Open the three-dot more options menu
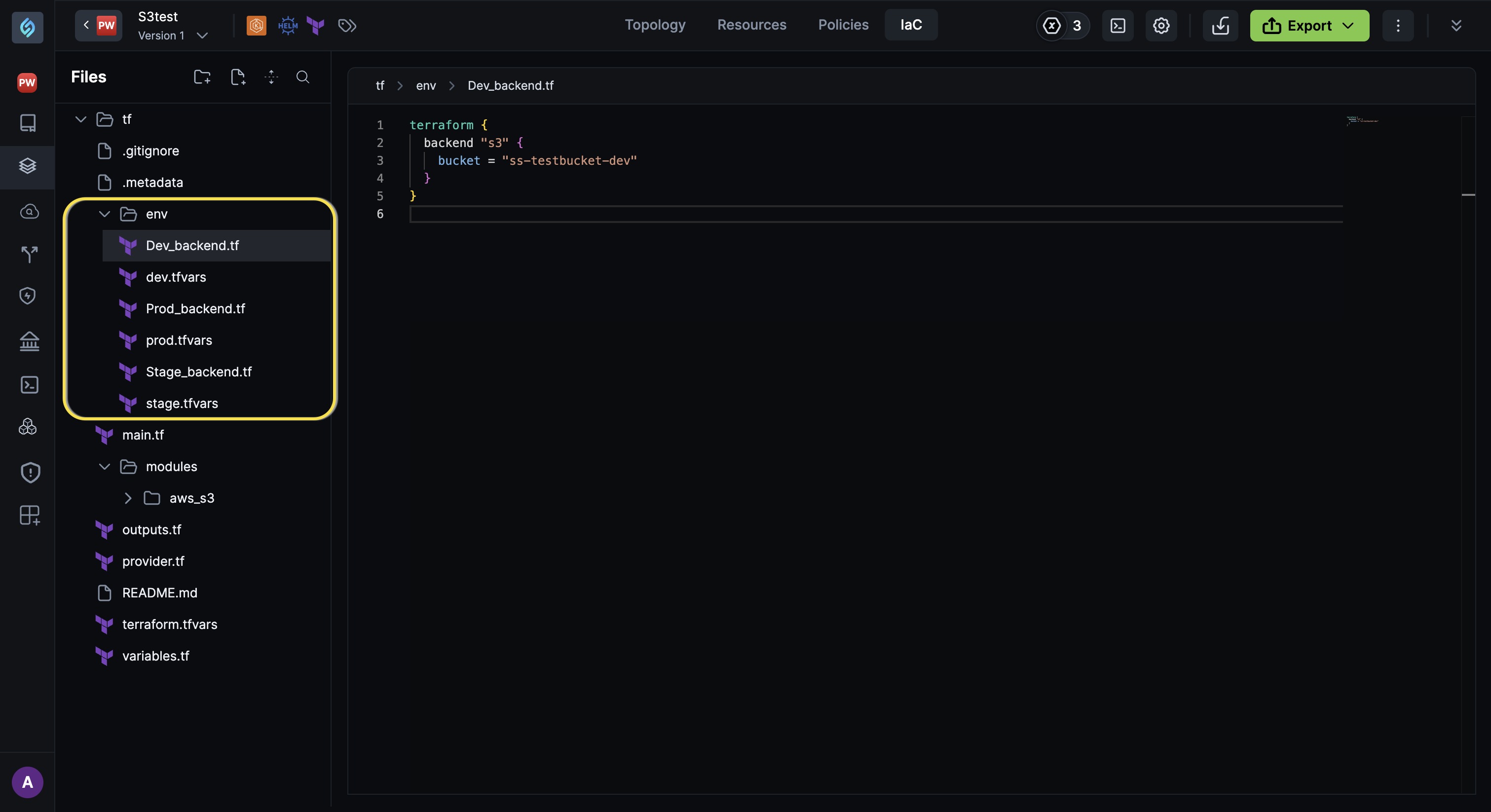This screenshot has width=1491, height=812. coord(1398,26)
